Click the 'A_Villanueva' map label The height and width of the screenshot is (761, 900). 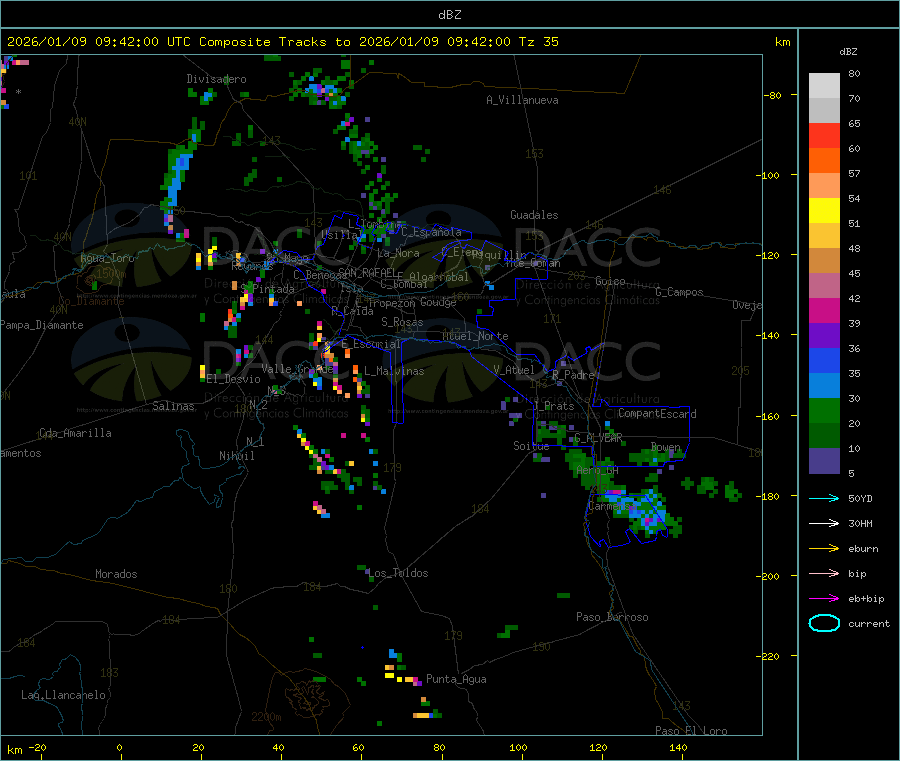(522, 100)
